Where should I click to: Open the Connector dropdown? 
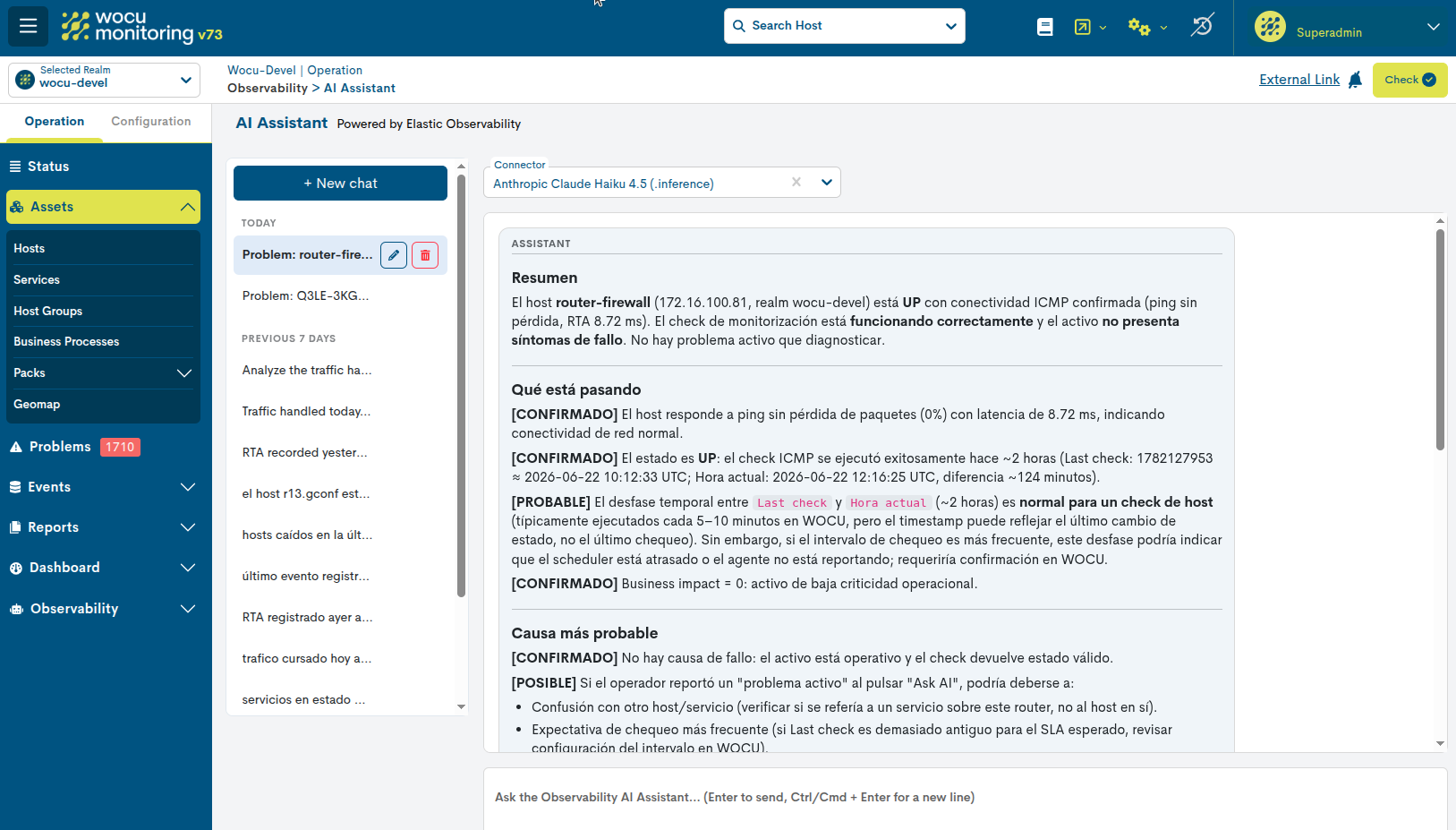tap(827, 183)
